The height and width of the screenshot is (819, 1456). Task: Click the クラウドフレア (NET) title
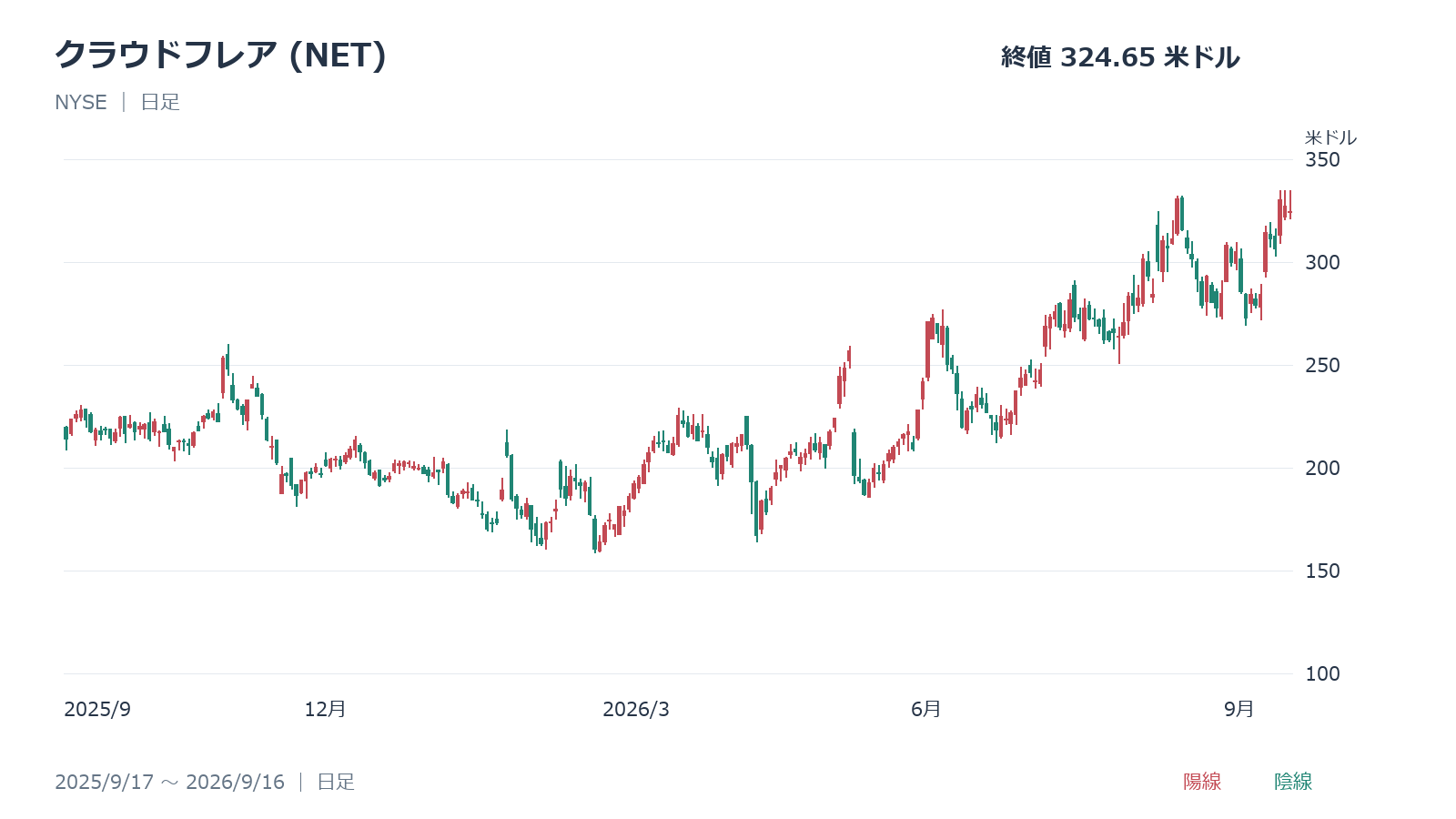point(221,56)
